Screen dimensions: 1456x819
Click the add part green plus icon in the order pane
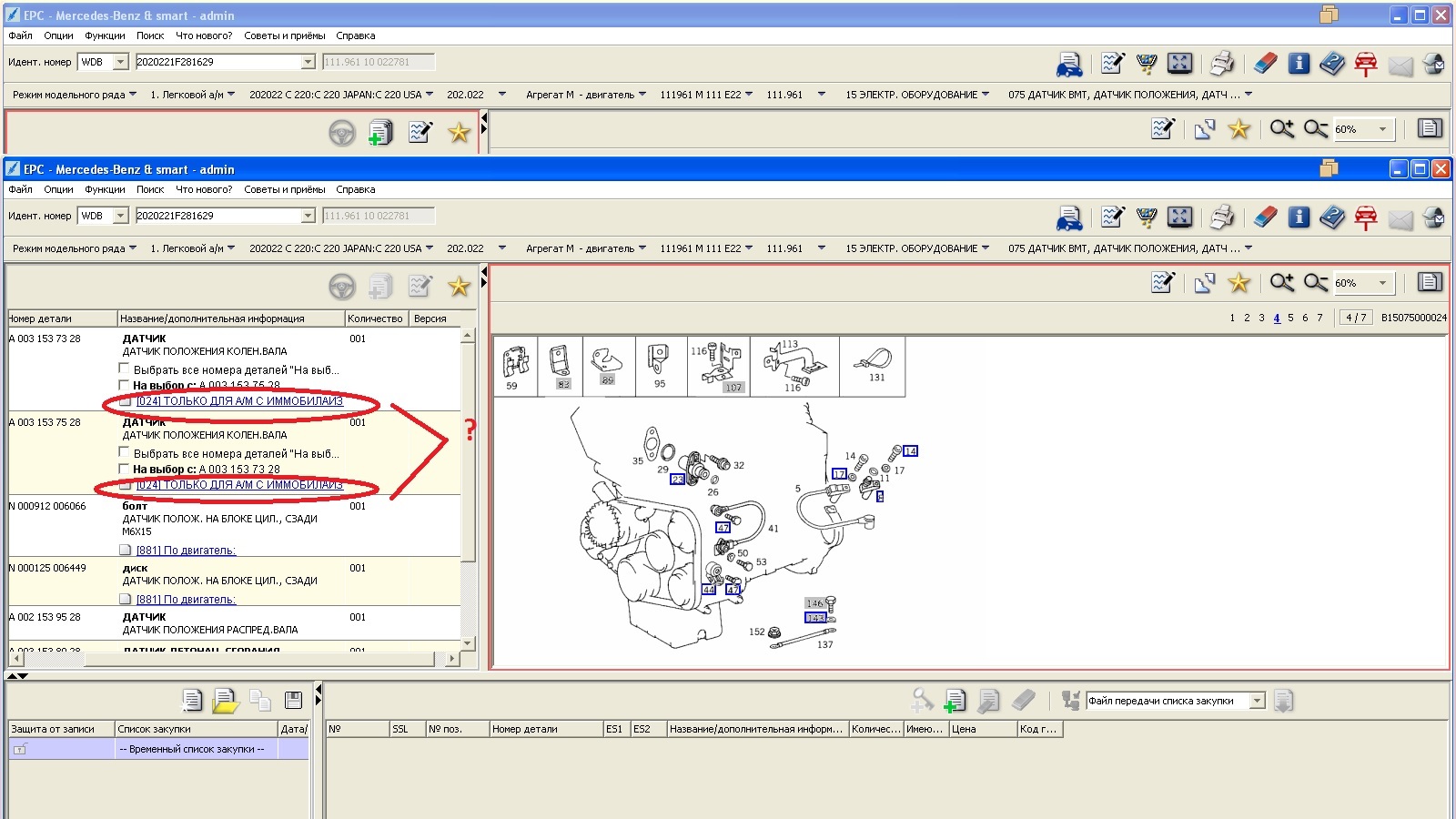(955, 700)
